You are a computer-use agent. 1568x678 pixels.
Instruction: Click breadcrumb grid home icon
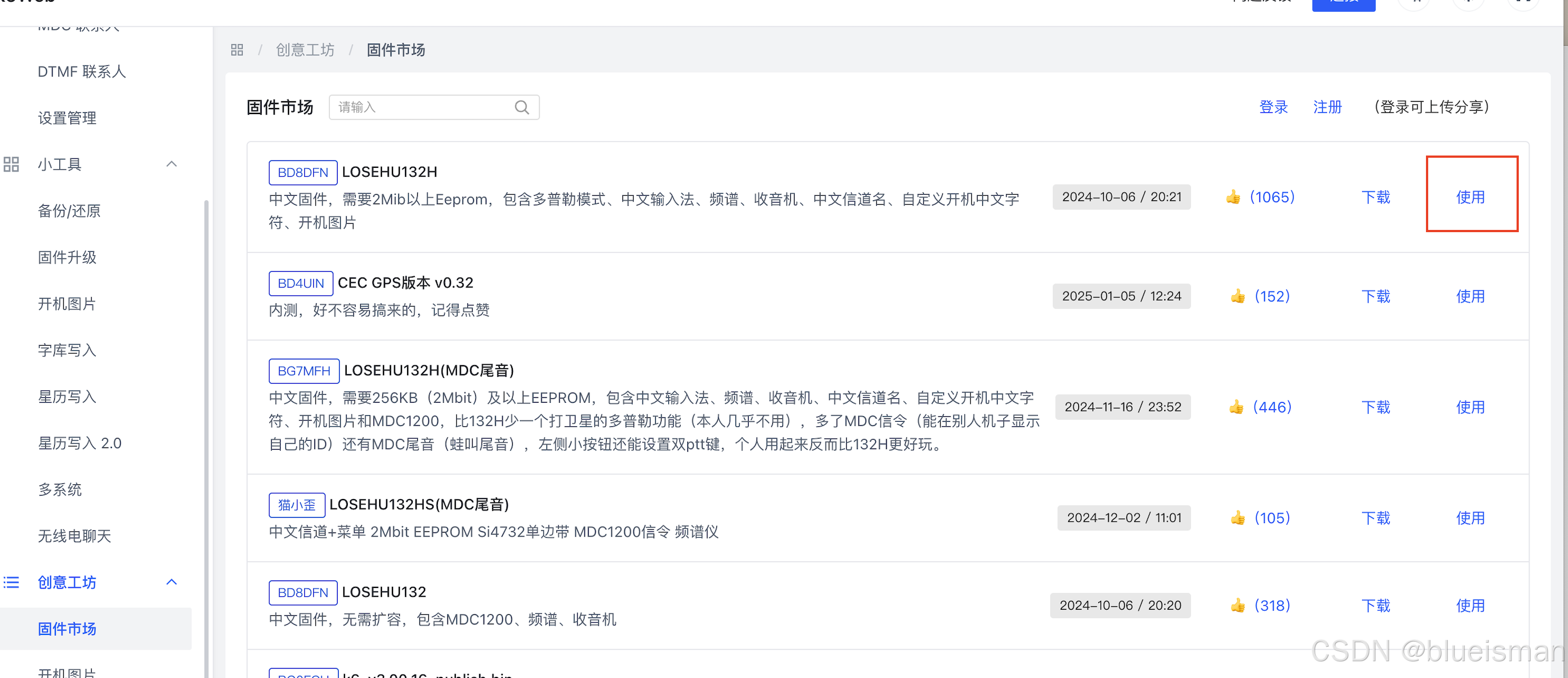click(237, 50)
